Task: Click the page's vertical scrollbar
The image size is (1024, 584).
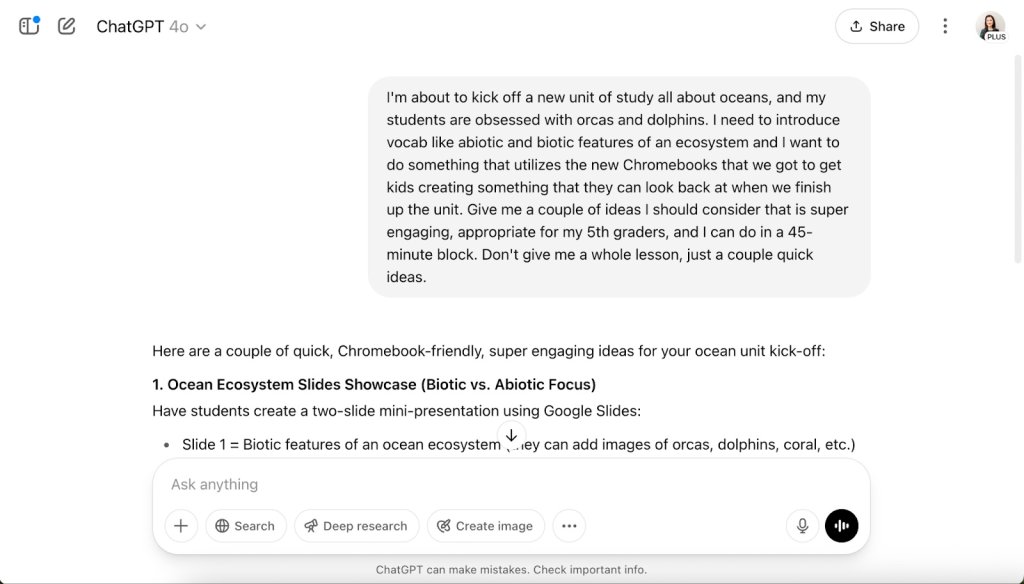Action: pyautogui.click(x=1017, y=200)
